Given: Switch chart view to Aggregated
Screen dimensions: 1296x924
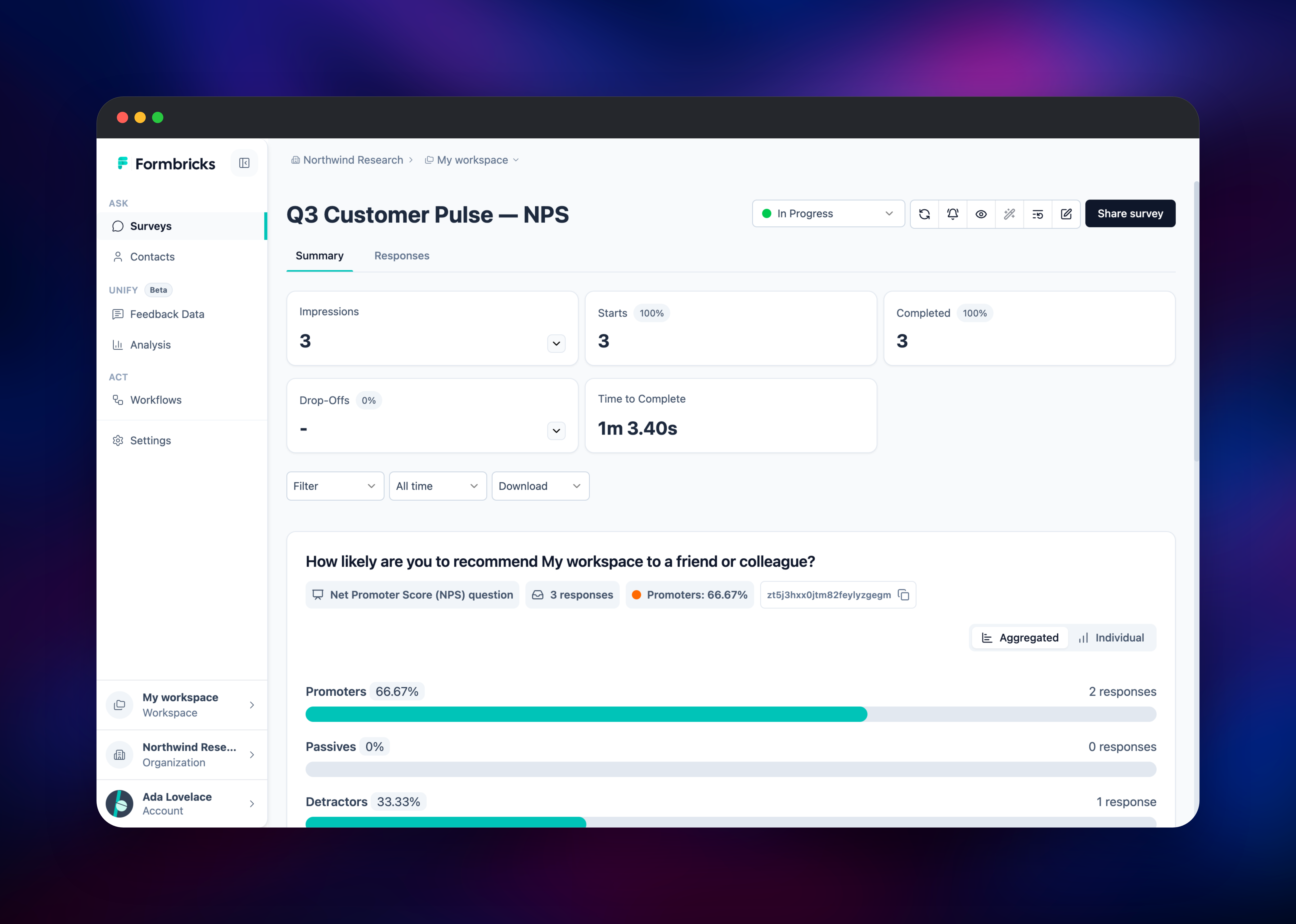Looking at the screenshot, I should tap(1020, 638).
